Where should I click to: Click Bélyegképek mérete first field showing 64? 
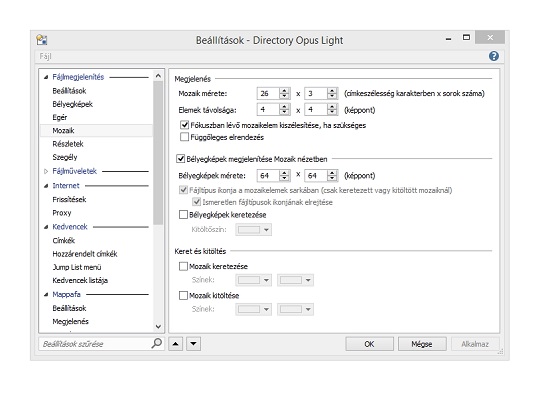[x=268, y=175]
